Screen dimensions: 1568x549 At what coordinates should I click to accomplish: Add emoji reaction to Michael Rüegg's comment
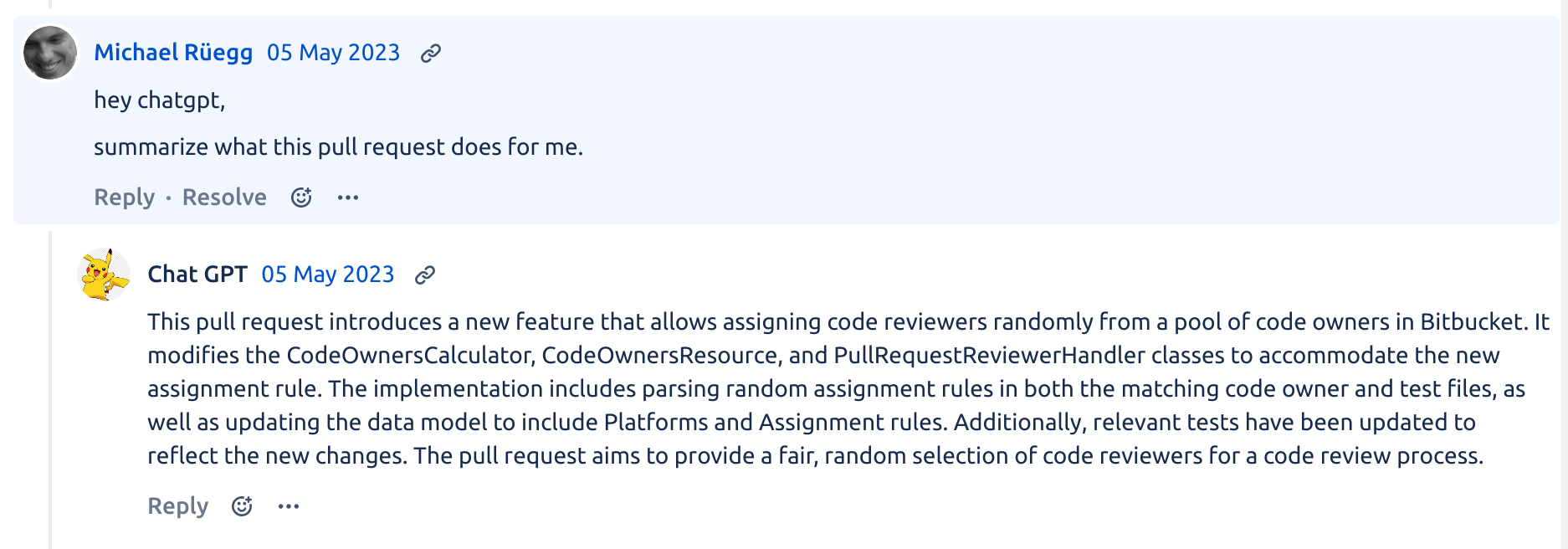[301, 198]
